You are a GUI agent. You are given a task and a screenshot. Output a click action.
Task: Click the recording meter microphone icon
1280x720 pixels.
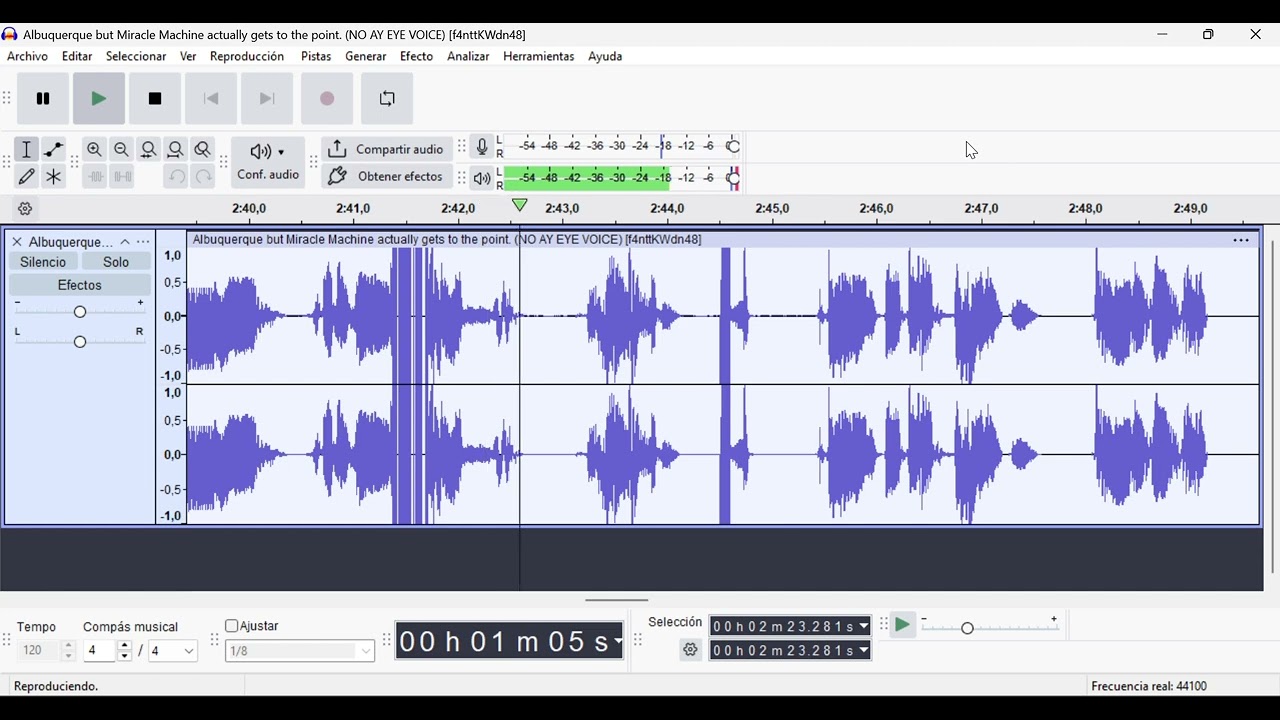482,148
